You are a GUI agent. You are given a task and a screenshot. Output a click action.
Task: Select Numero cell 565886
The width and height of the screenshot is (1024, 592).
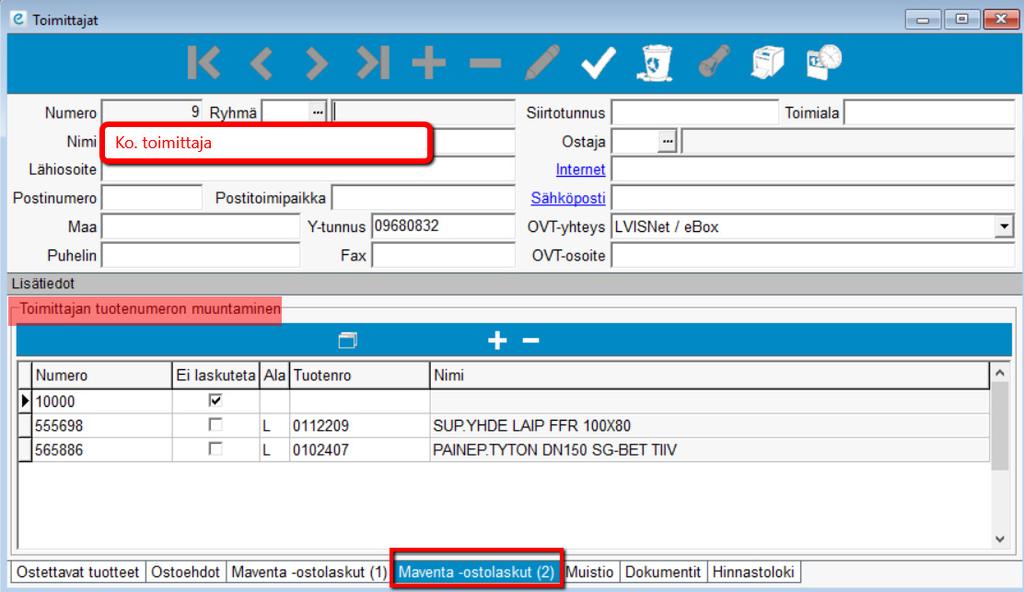click(x=101, y=450)
